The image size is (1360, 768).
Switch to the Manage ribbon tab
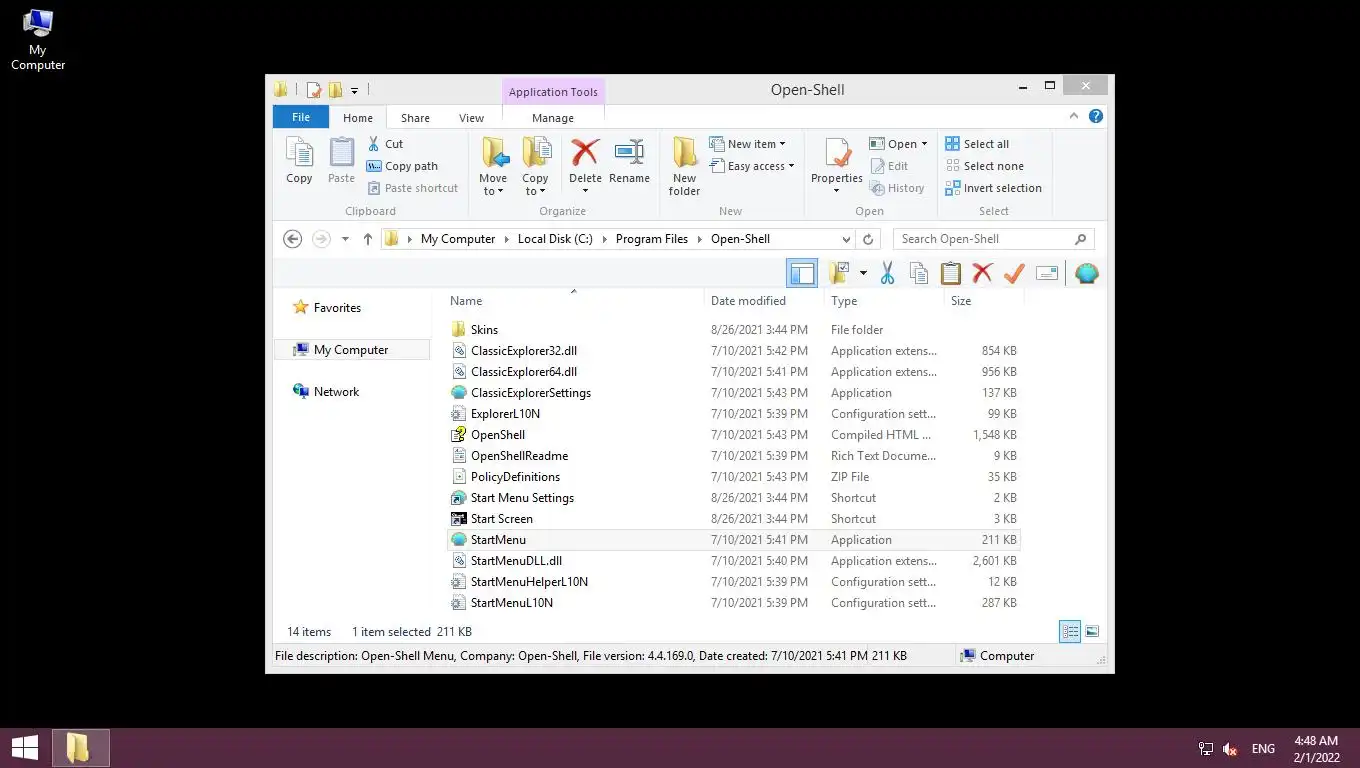pos(553,117)
